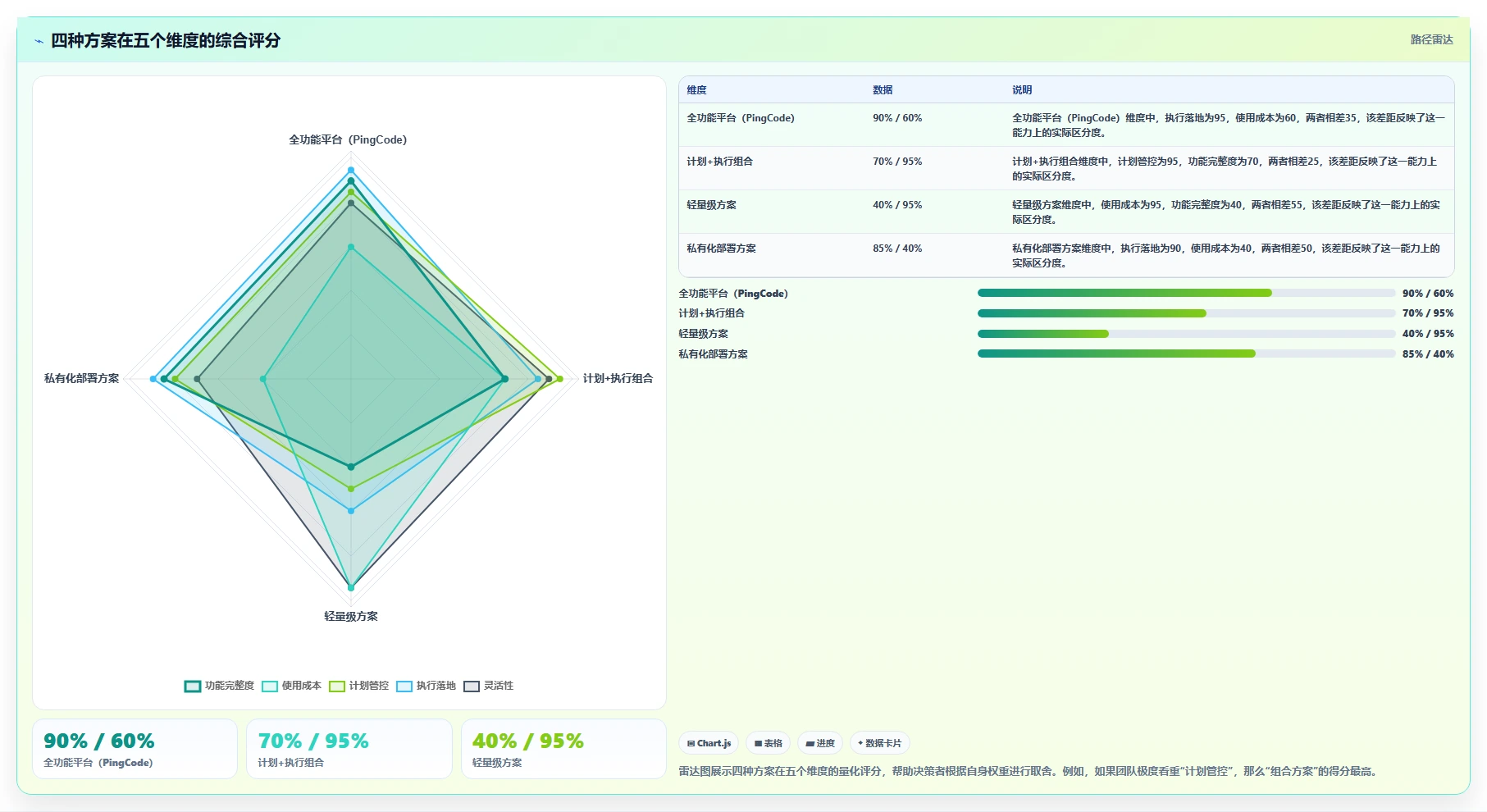The height and width of the screenshot is (812, 1487).
Task: Toggle the 功能完整度 legend swatch
Action: click(x=193, y=687)
